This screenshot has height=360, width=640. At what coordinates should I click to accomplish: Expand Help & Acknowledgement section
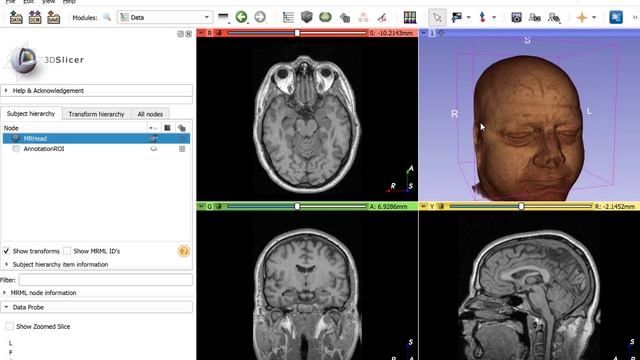(x=97, y=91)
